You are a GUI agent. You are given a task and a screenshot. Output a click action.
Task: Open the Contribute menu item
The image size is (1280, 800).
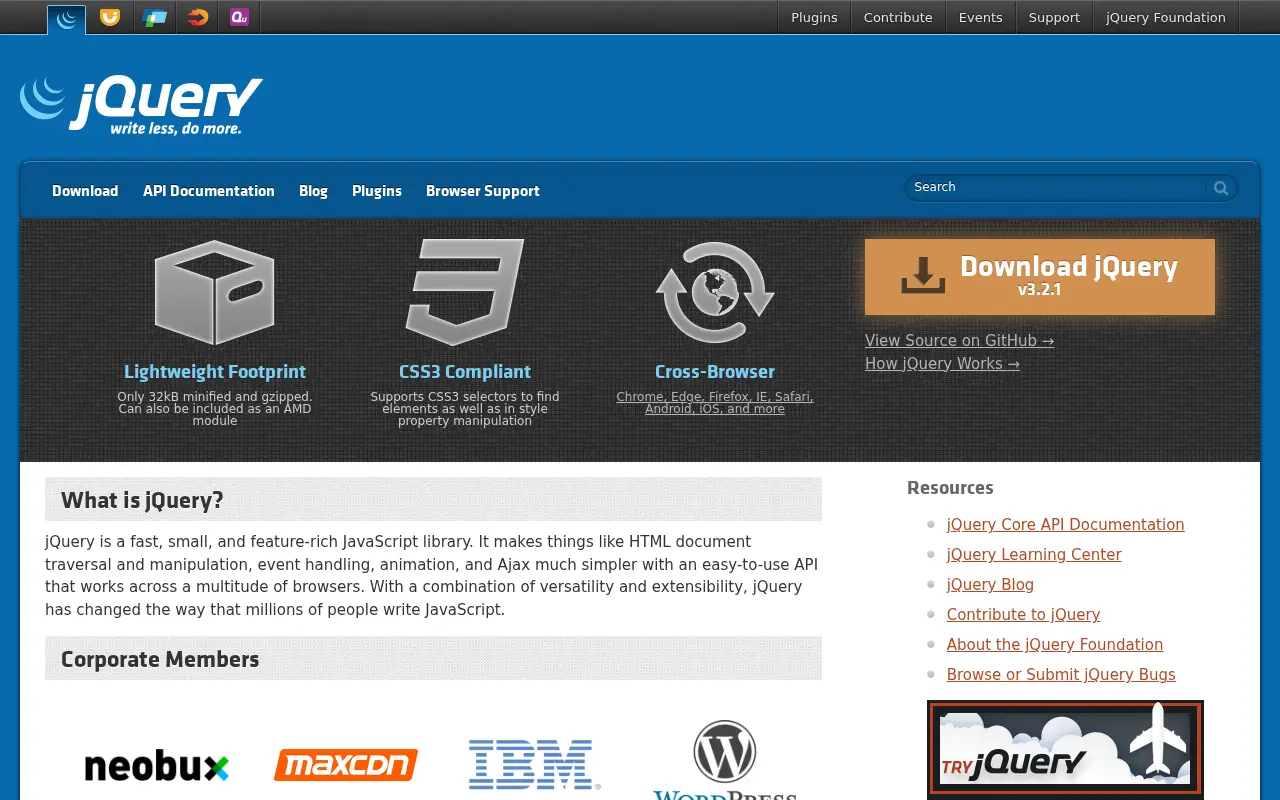pyautogui.click(x=898, y=18)
